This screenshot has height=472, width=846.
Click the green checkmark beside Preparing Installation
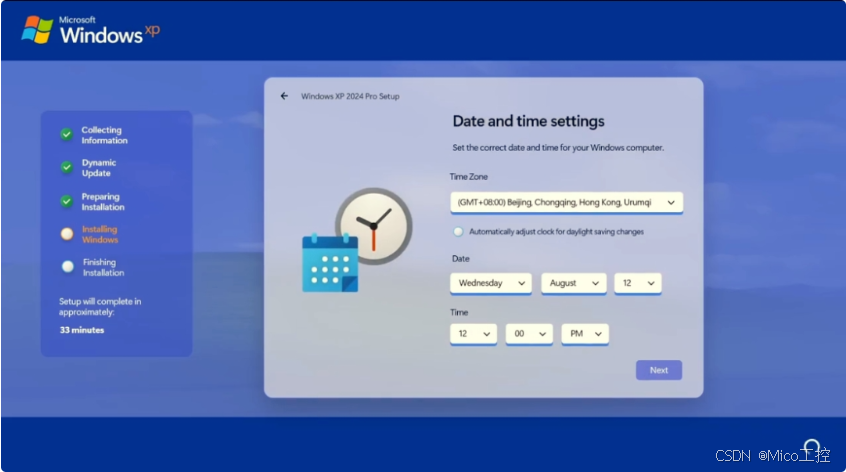[x=66, y=201]
